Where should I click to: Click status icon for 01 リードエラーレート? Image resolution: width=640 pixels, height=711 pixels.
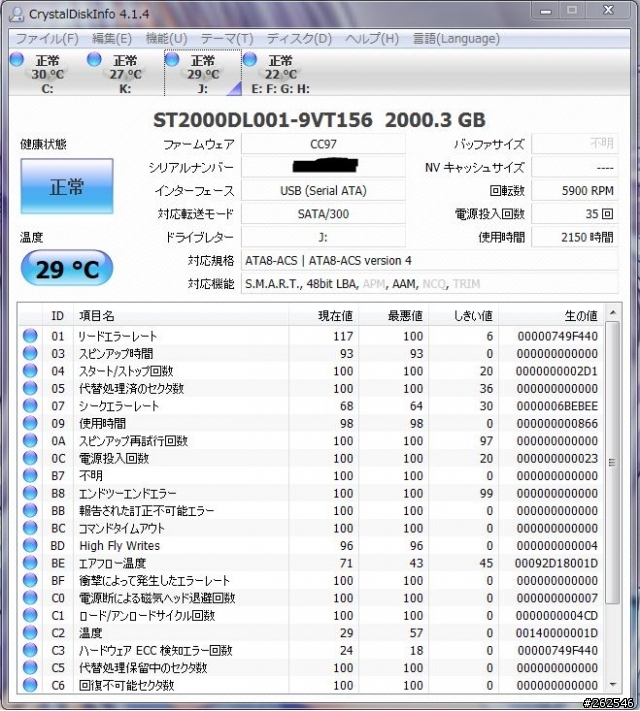(30, 336)
